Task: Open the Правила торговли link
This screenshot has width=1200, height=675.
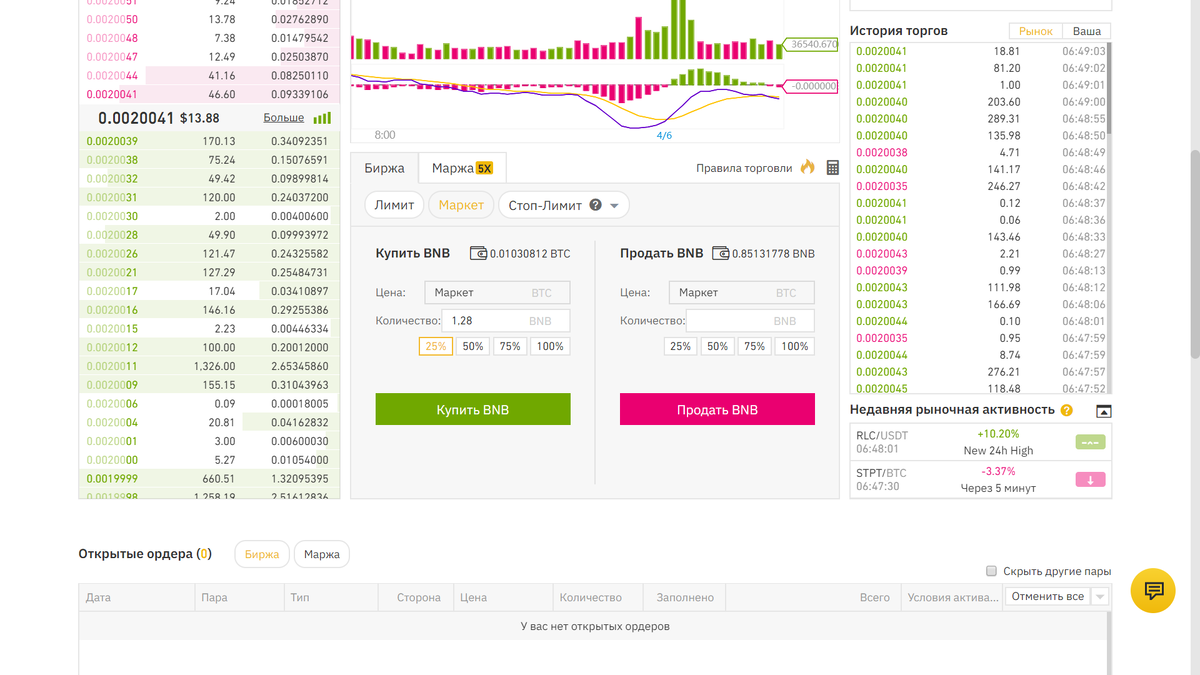Action: [x=744, y=168]
